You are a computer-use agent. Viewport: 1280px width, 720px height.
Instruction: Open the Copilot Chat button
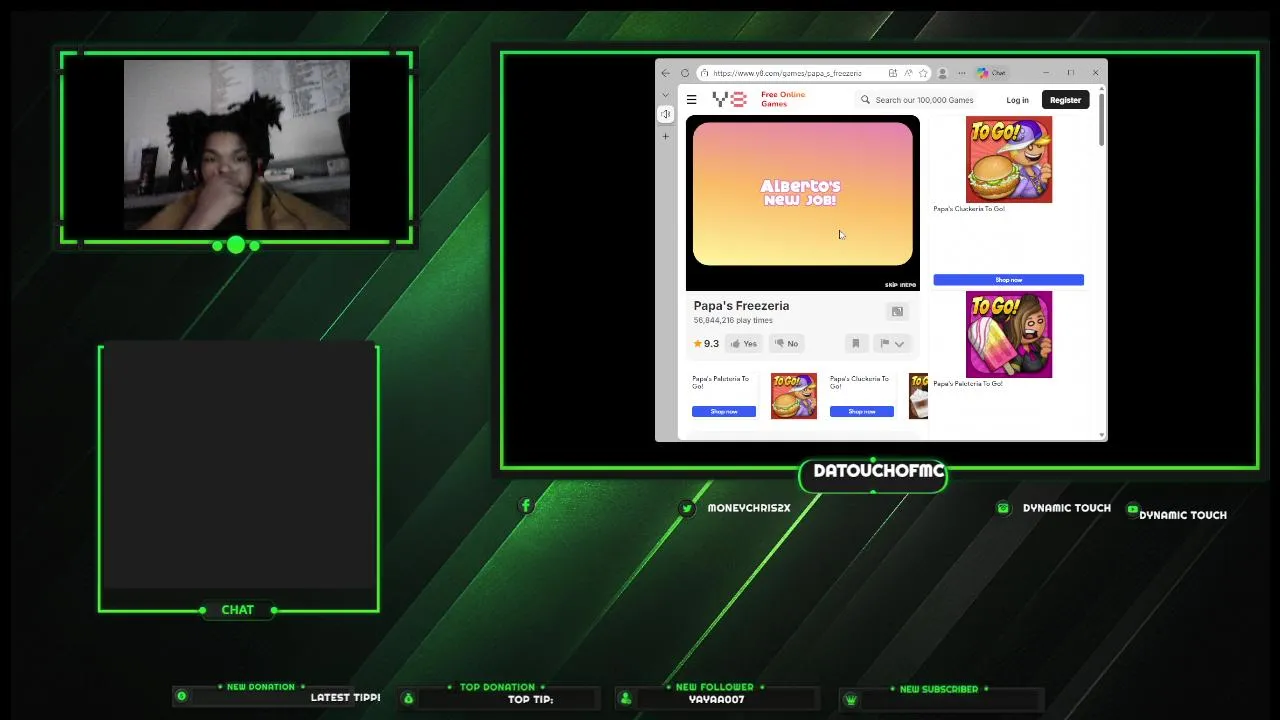coord(992,73)
